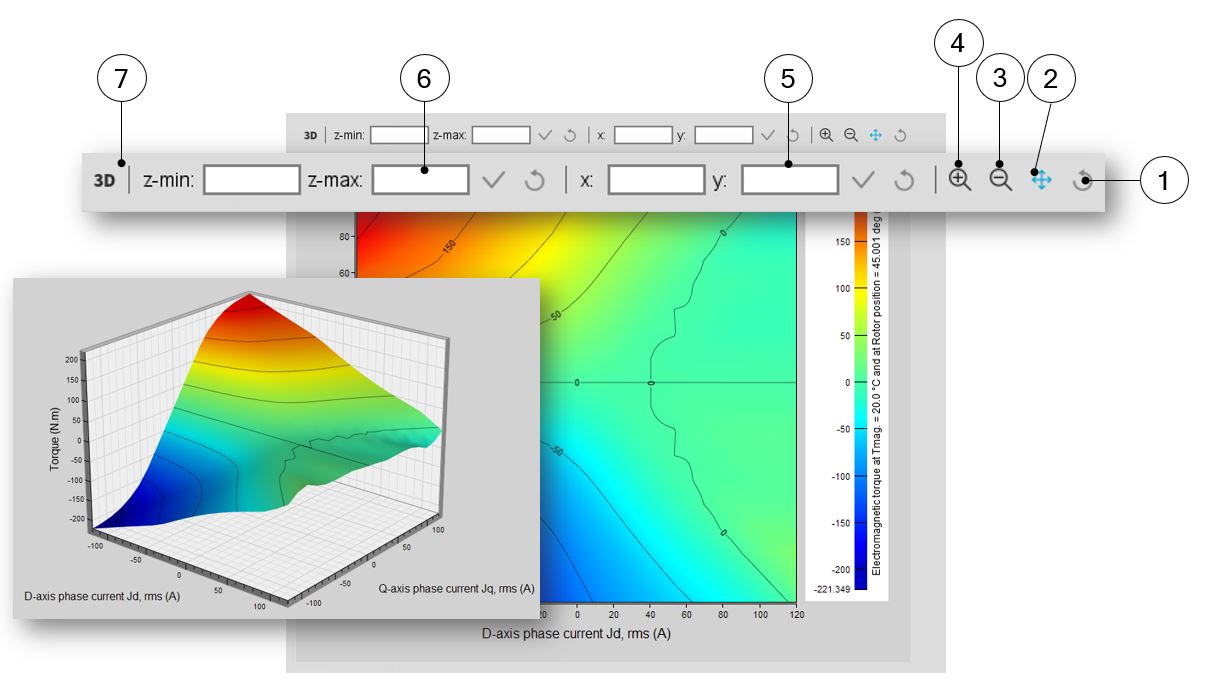The width and height of the screenshot is (1212, 690).
Task: Focus the y input field in enlarged toolbar
Action: click(x=790, y=180)
